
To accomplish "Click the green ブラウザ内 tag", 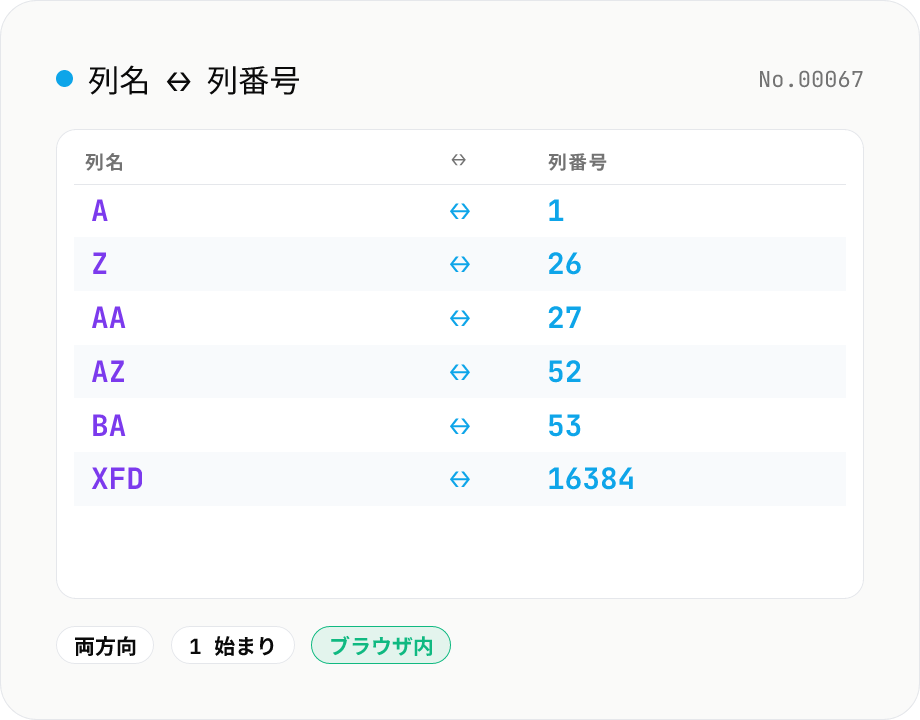I will click(381, 645).
